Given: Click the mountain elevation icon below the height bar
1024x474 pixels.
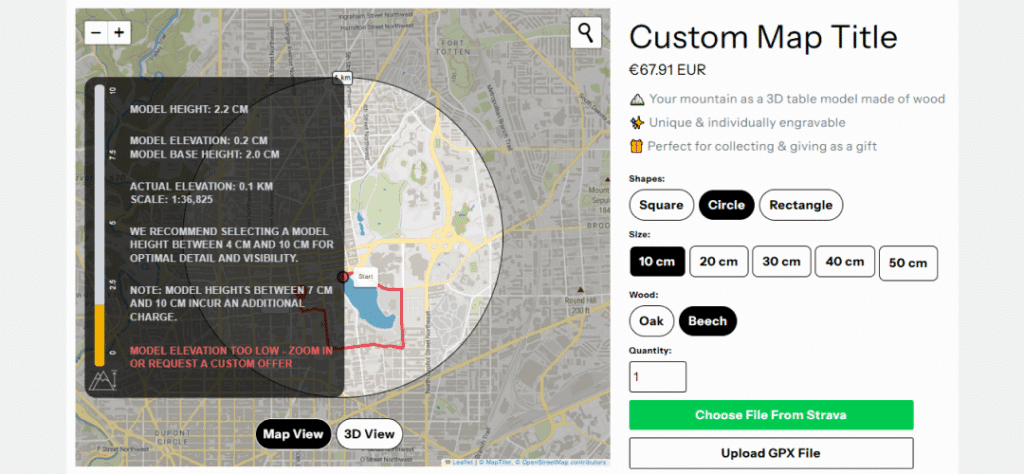Looking at the screenshot, I should coord(102,380).
